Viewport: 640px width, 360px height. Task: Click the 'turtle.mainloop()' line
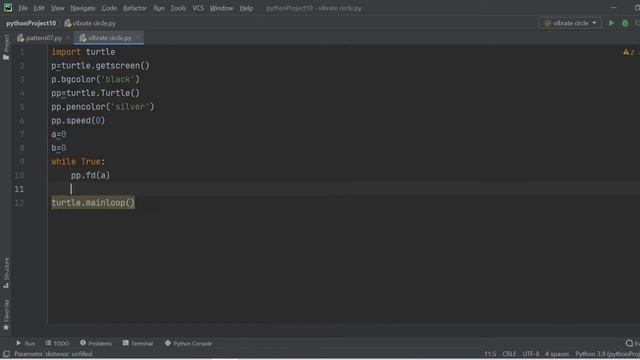tap(93, 203)
